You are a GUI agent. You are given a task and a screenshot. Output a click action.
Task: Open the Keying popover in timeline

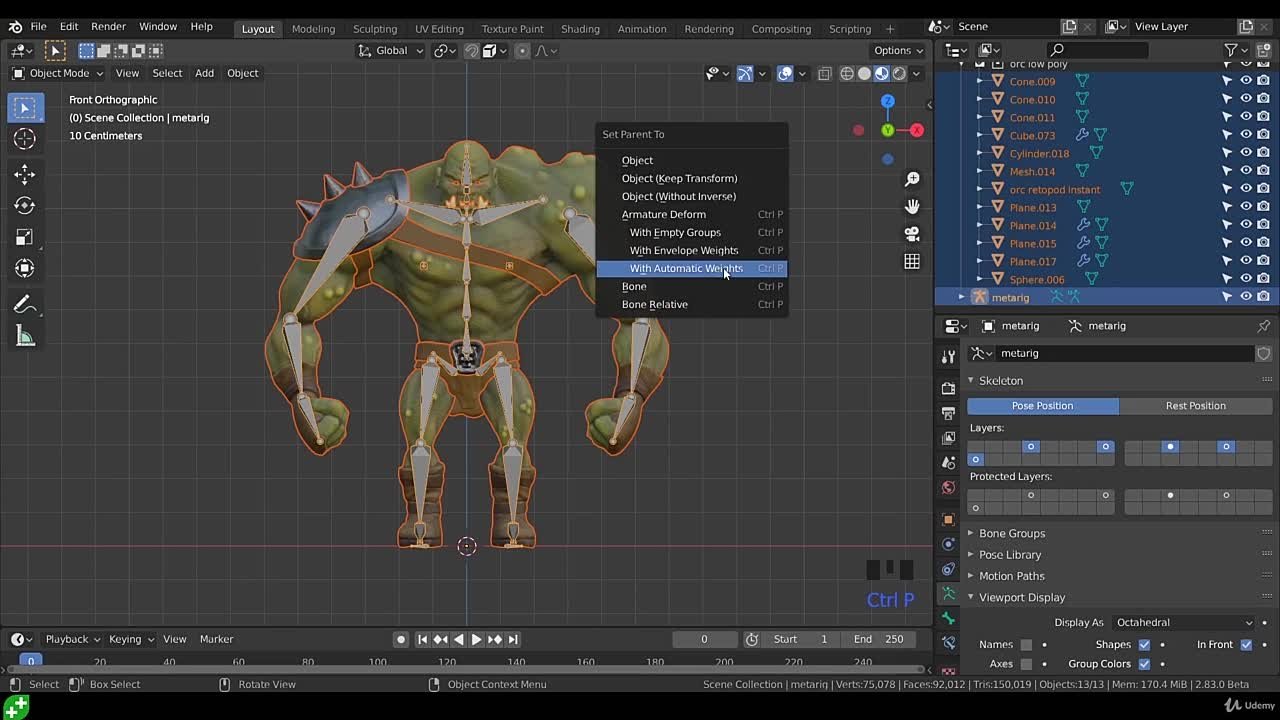[x=131, y=639]
